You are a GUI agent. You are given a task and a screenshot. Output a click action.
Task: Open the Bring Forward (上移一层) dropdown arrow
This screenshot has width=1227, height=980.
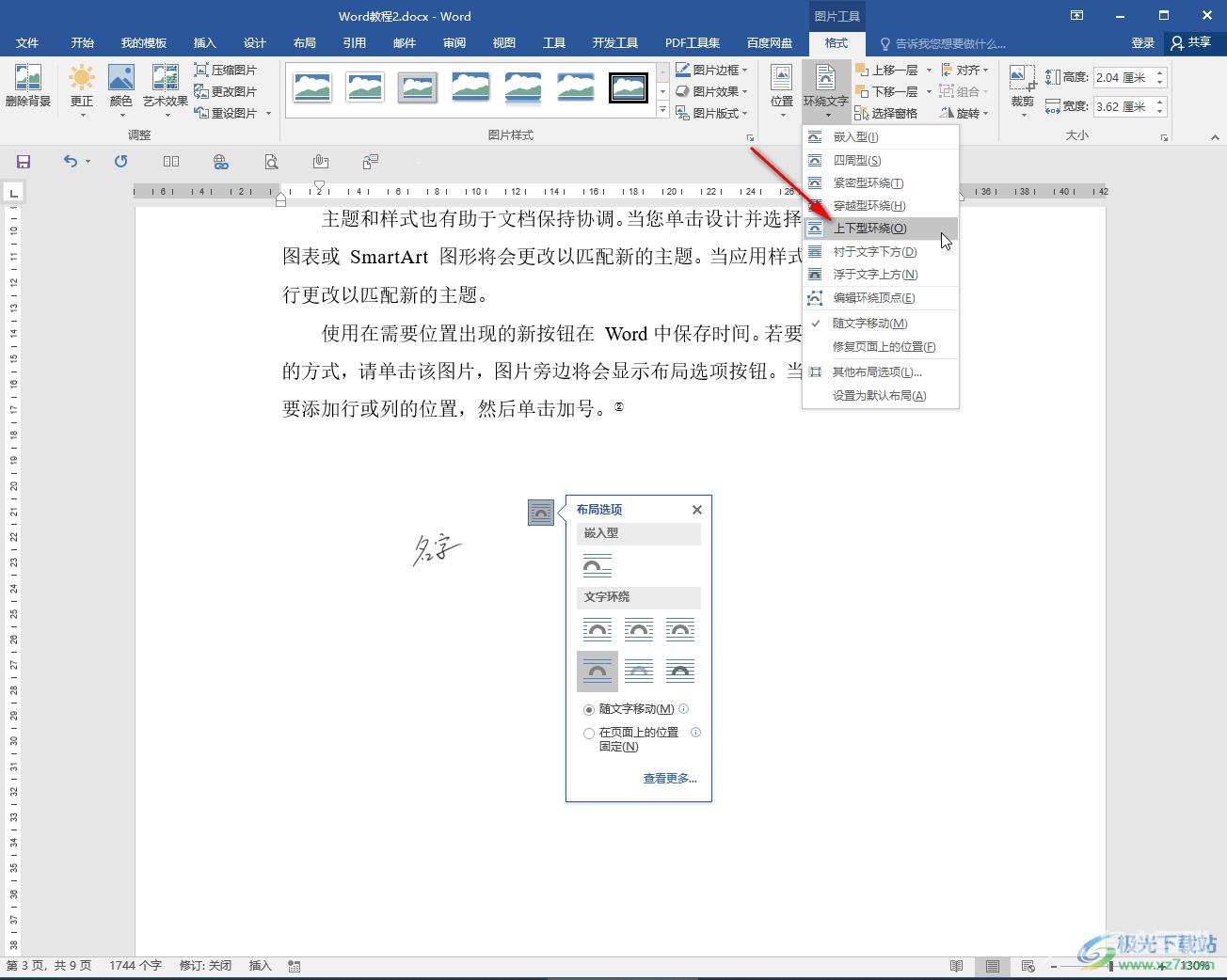click(x=929, y=70)
